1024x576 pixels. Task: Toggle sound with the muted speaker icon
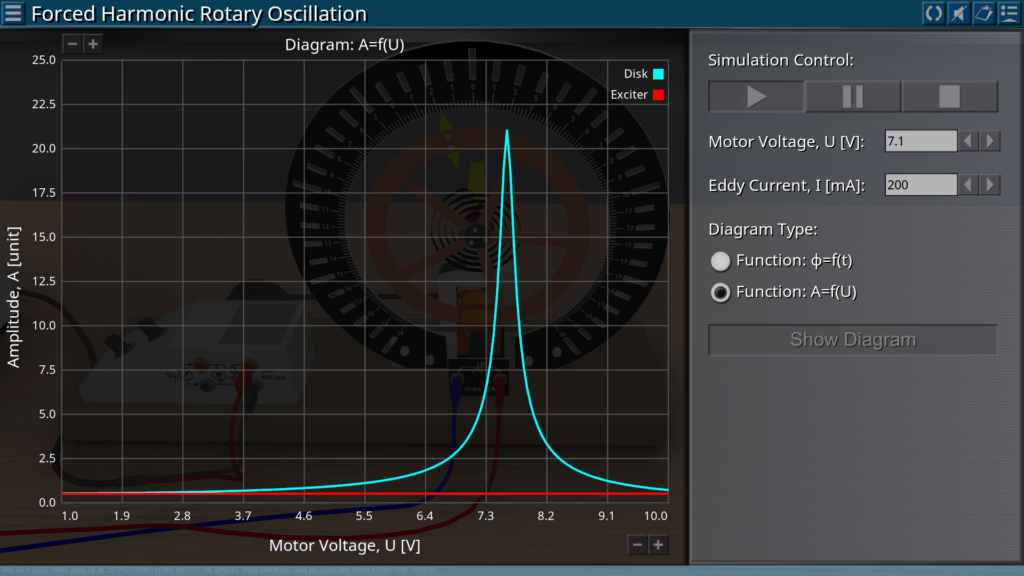958,13
